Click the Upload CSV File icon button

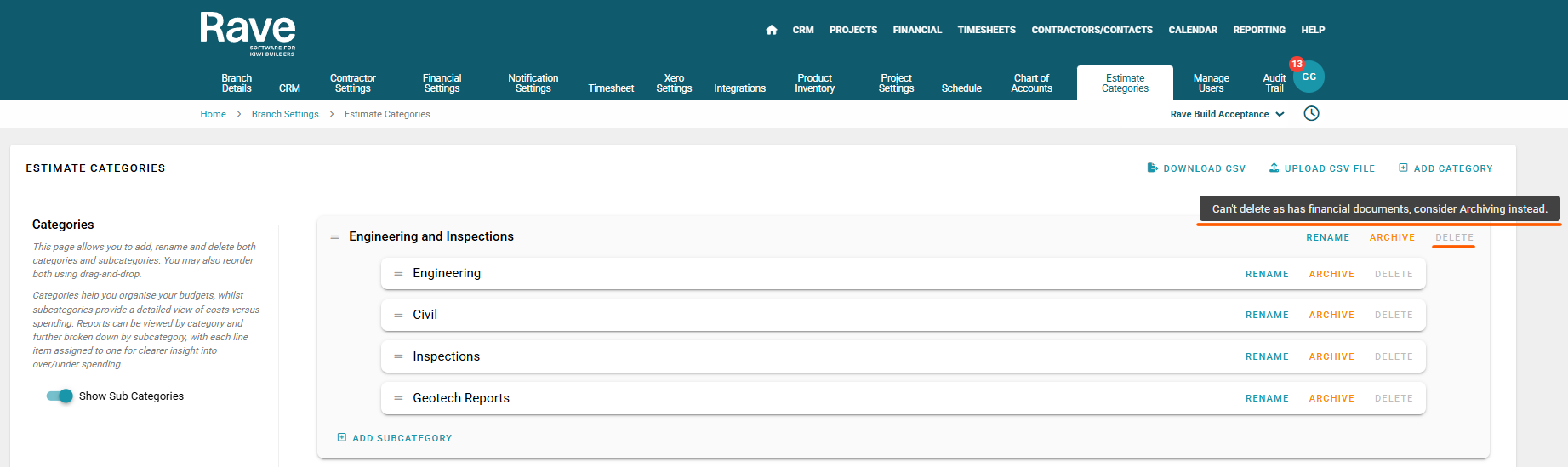[1274, 168]
